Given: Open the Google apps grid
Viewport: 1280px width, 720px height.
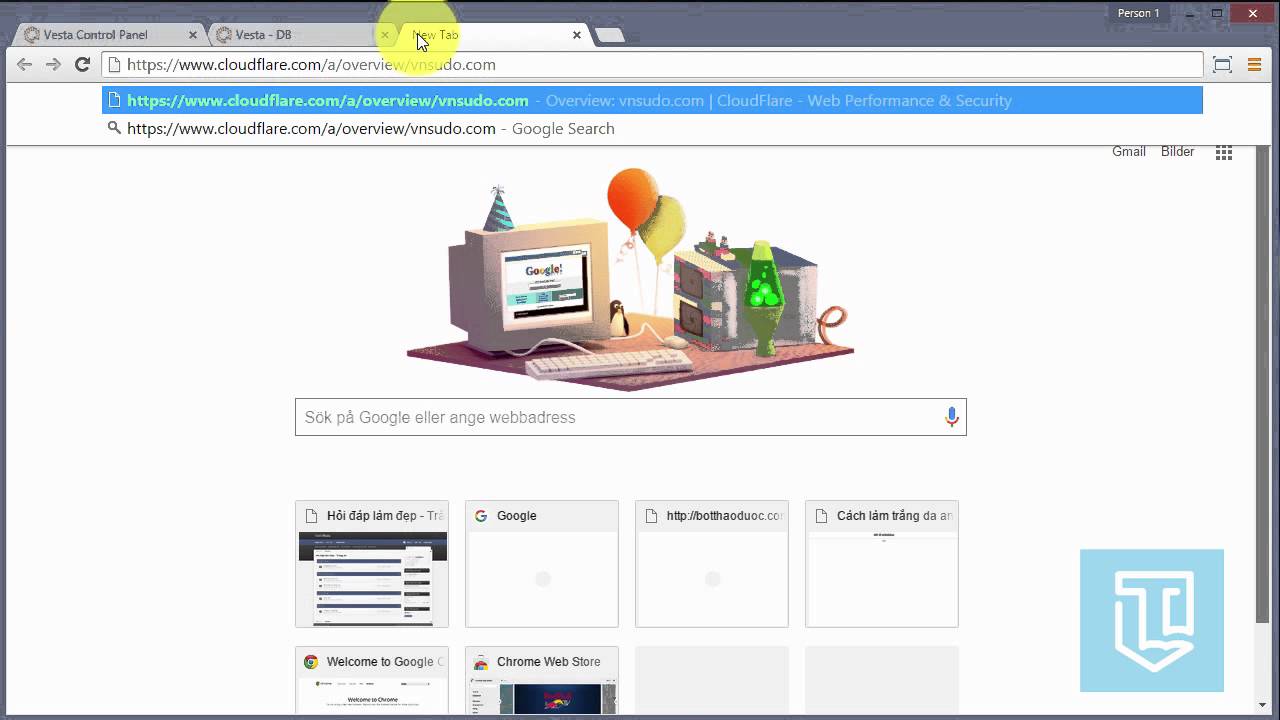Looking at the screenshot, I should click(1224, 153).
